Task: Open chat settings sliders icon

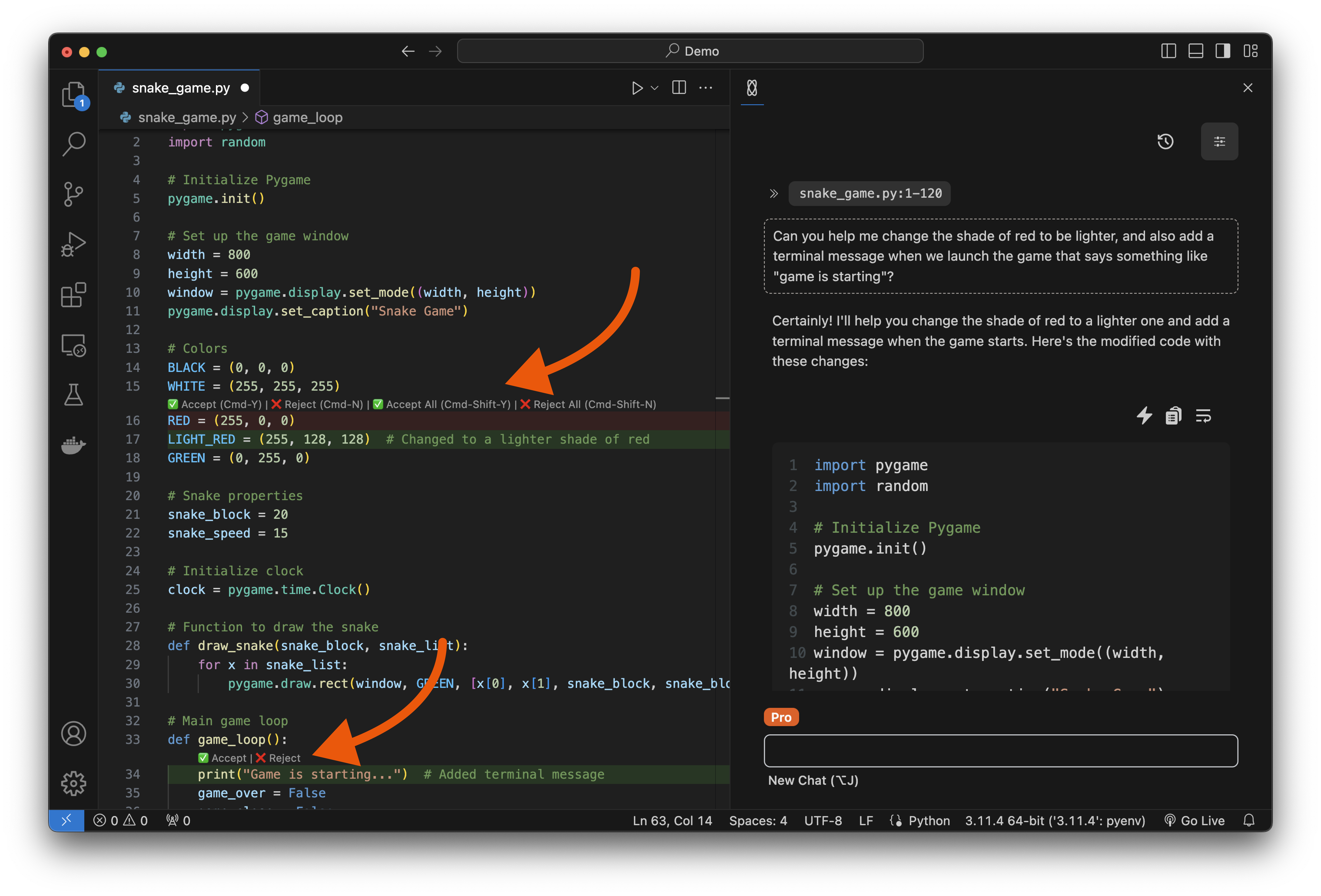Action: [x=1219, y=142]
